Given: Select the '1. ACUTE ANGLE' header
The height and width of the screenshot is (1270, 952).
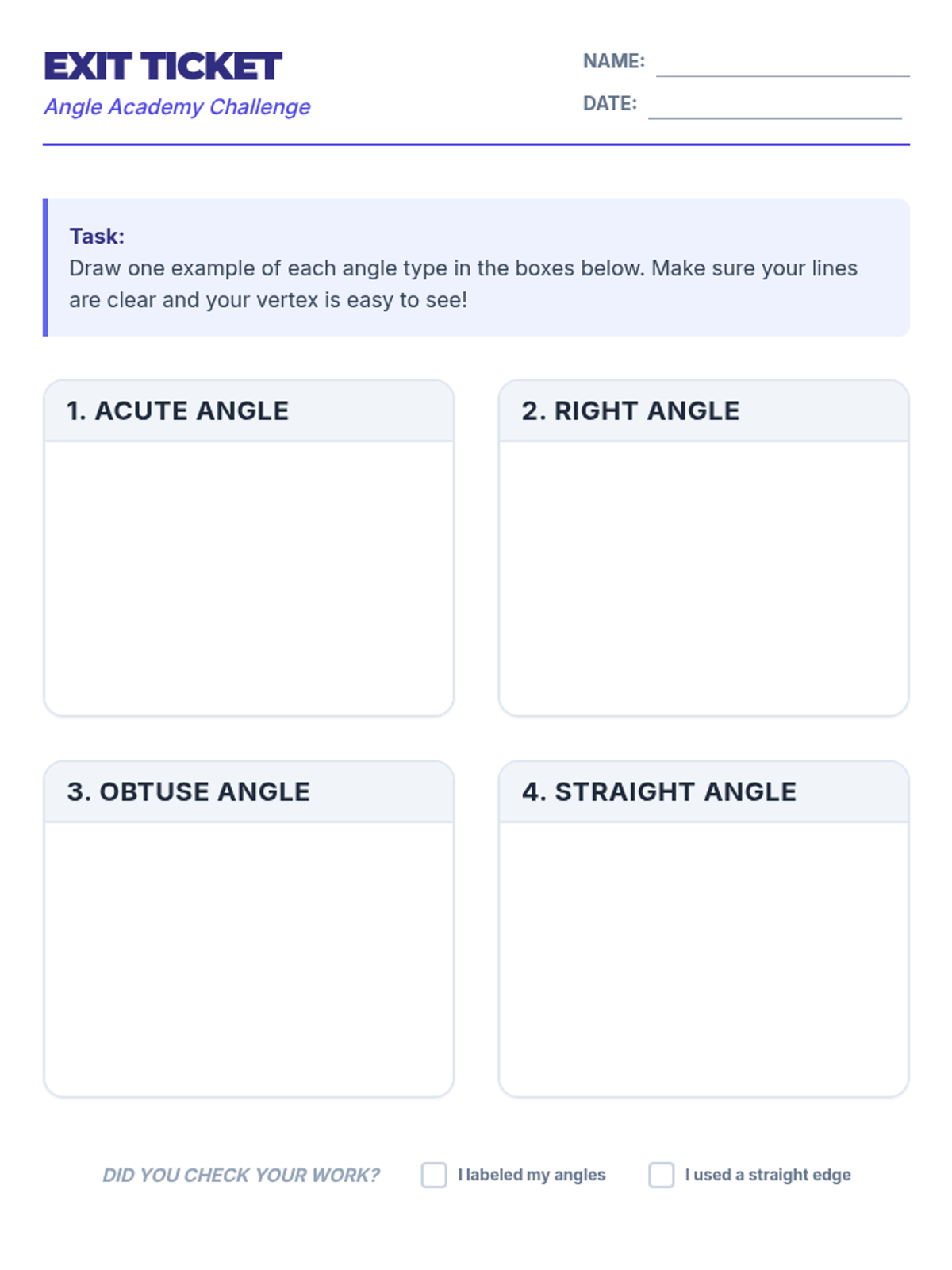Looking at the screenshot, I should tap(178, 410).
